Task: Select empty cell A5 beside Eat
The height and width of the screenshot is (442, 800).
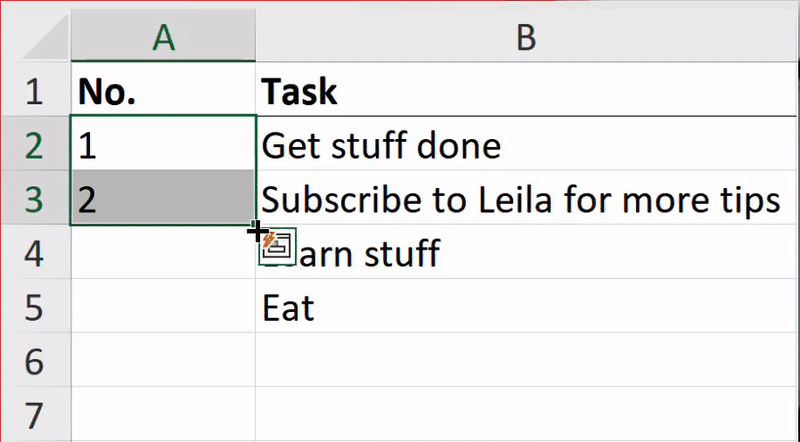Action: tap(163, 307)
